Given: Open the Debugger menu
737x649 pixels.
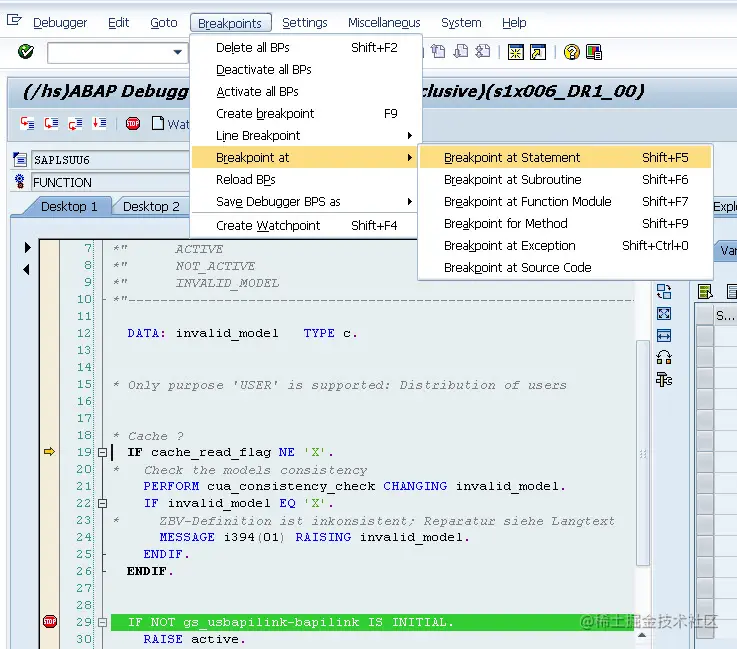Looking at the screenshot, I should pos(60,23).
